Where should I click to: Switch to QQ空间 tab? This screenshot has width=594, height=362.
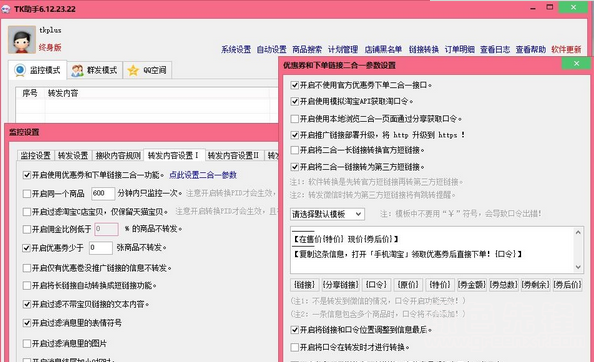(148, 70)
